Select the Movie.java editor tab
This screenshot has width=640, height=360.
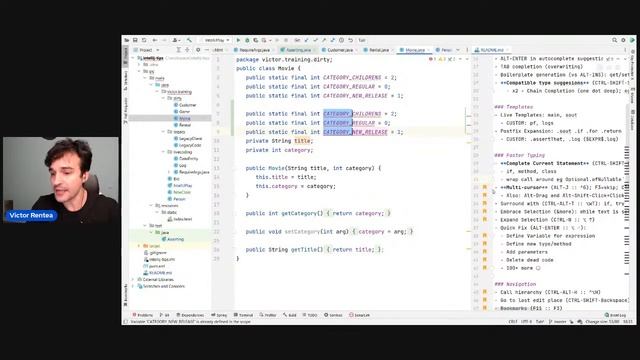click(415, 50)
